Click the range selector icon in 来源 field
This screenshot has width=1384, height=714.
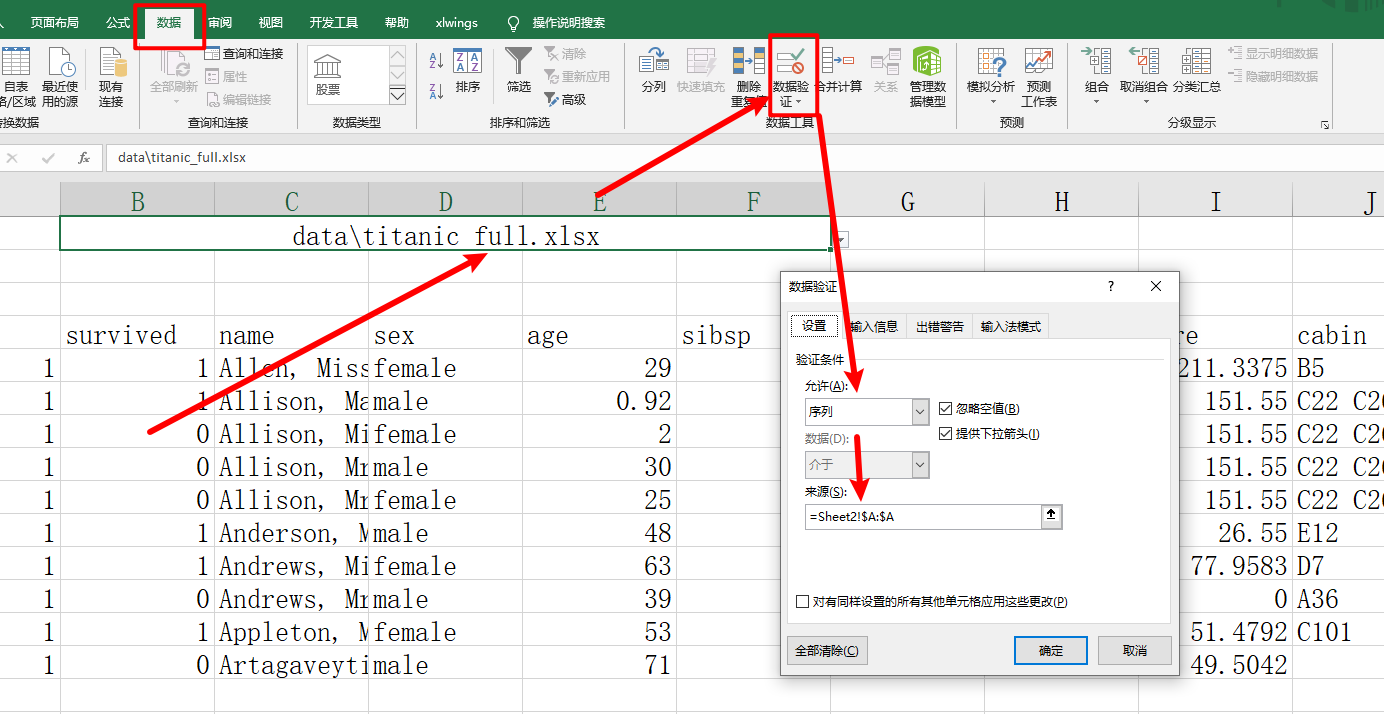[1051, 516]
